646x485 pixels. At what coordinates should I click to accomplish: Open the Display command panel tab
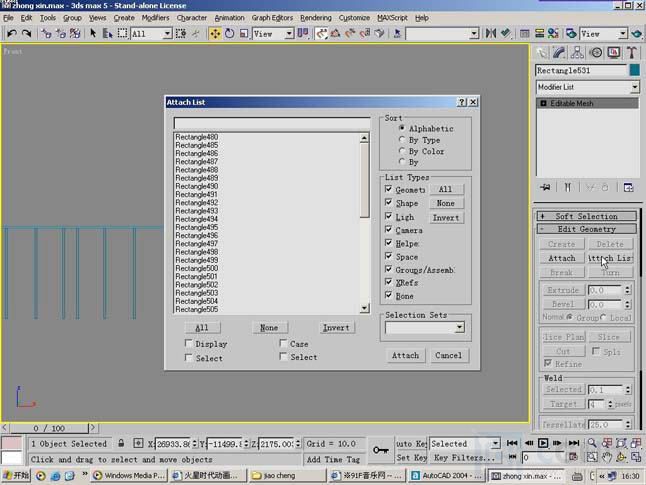pyautogui.click(x=614, y=53)
